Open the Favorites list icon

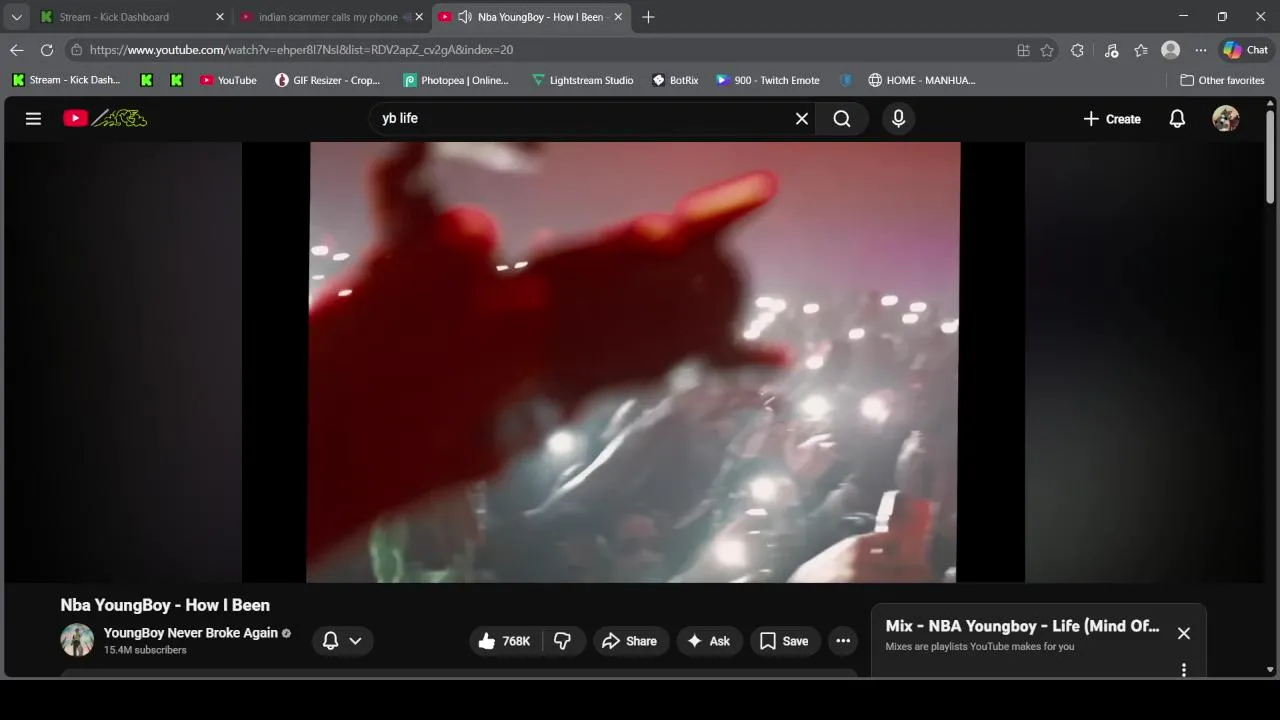pyautogui.click(x=1141, y=50)
